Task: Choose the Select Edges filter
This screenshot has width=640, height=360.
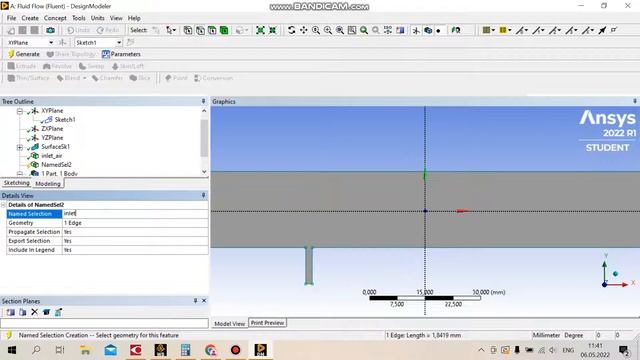Action: pos(200,30)
